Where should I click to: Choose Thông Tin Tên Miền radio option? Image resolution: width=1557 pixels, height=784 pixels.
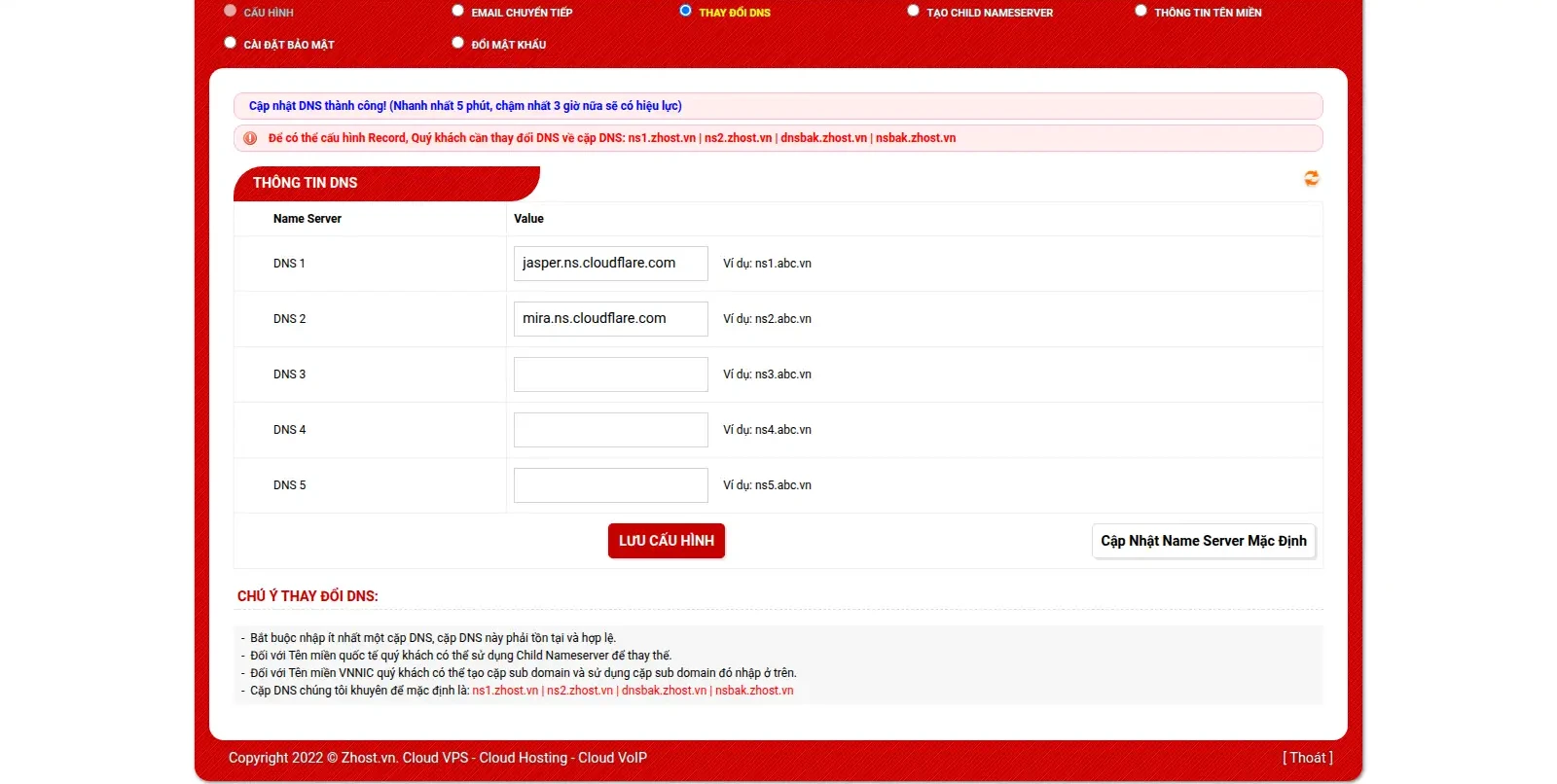[1141, 11]
